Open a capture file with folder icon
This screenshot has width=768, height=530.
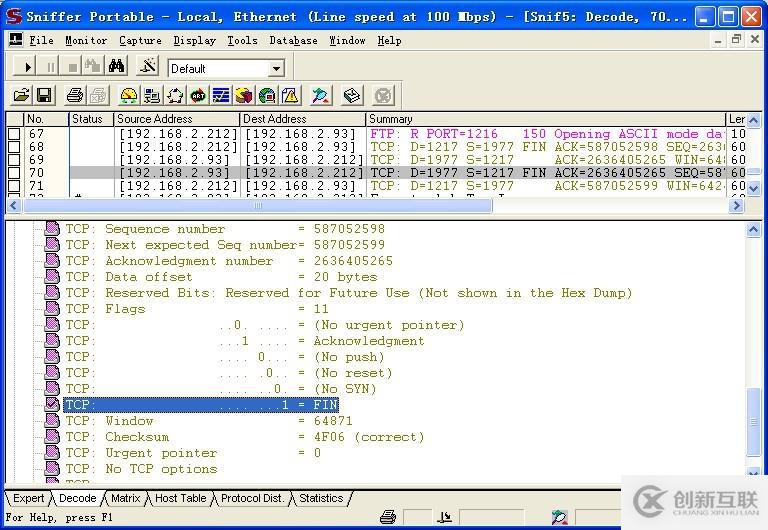(21, 96)
